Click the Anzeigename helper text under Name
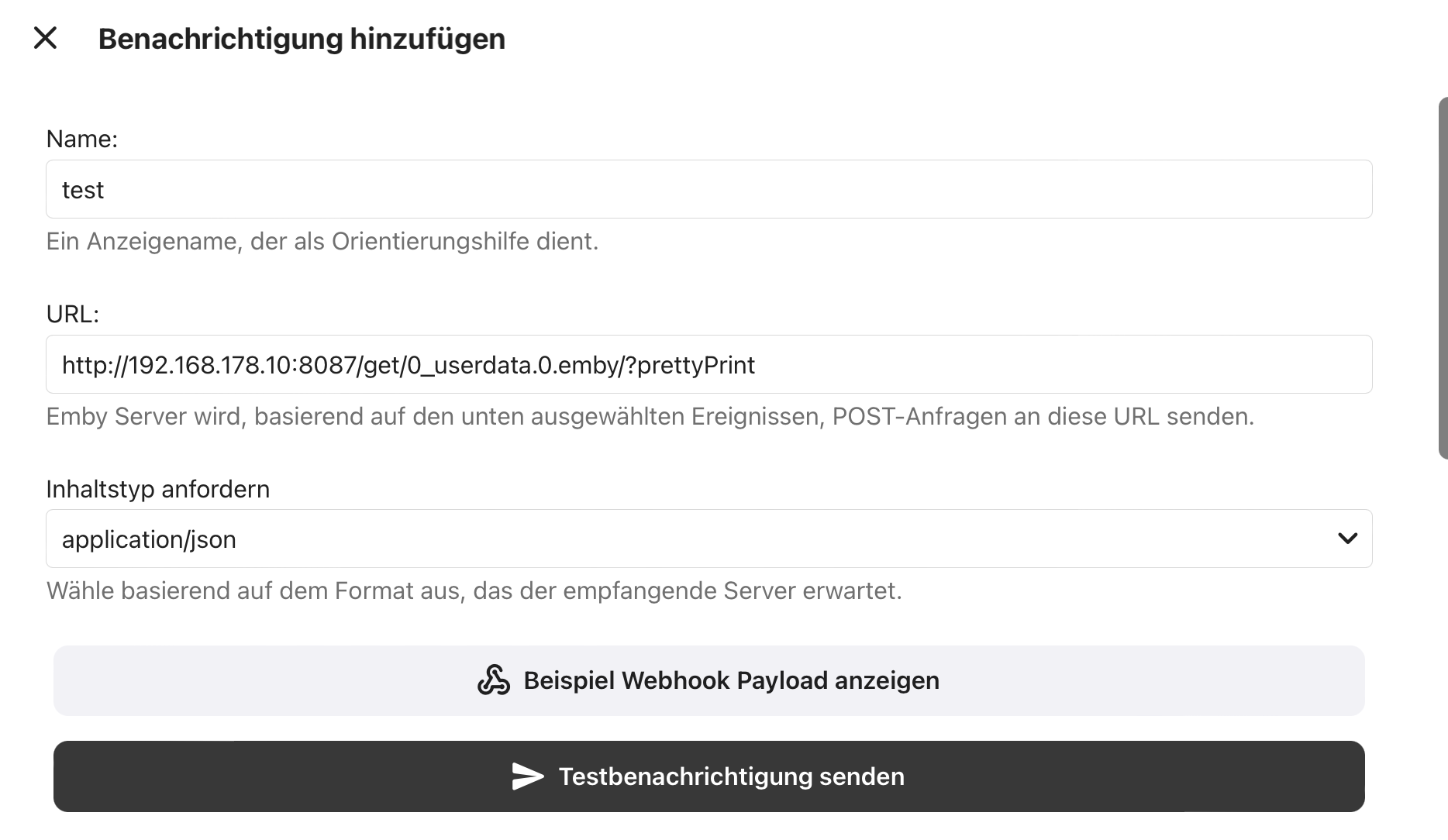 tap(322, 241)
